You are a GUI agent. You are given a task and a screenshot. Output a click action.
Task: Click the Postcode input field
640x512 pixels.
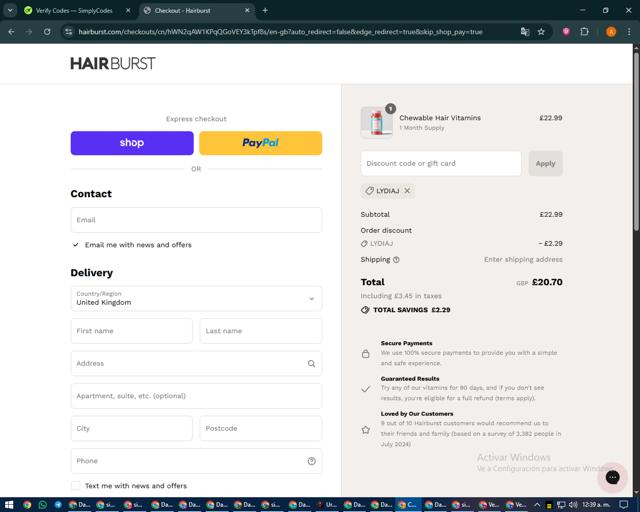click(x=261, y=428)
